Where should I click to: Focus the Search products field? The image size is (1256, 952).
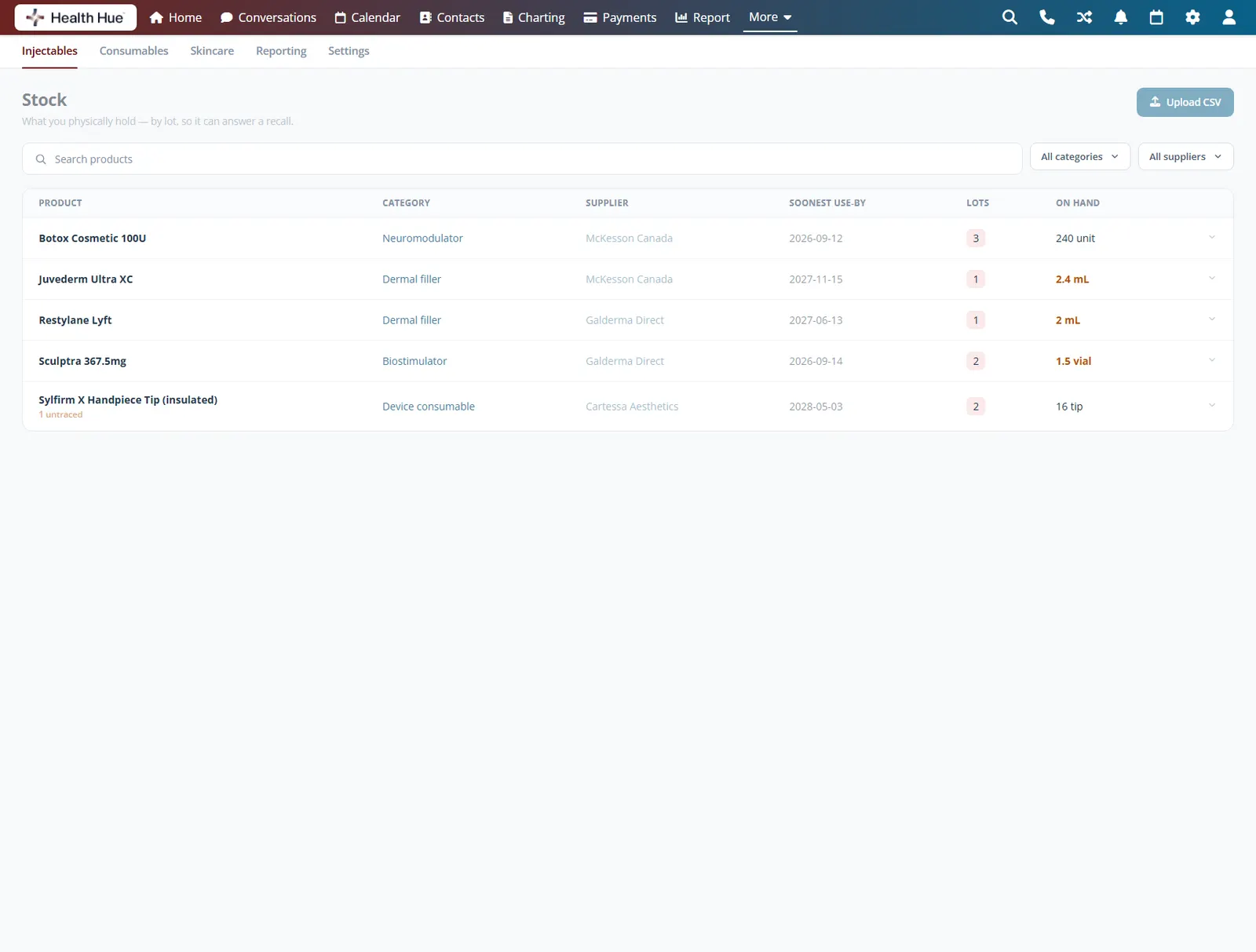pos(522,159)
